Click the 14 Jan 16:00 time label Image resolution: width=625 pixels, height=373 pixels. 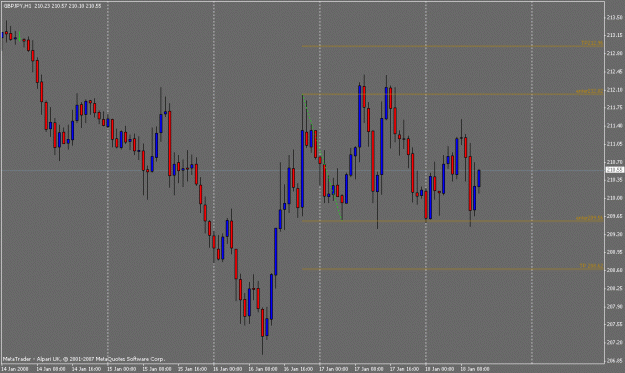tap(86, 369)
